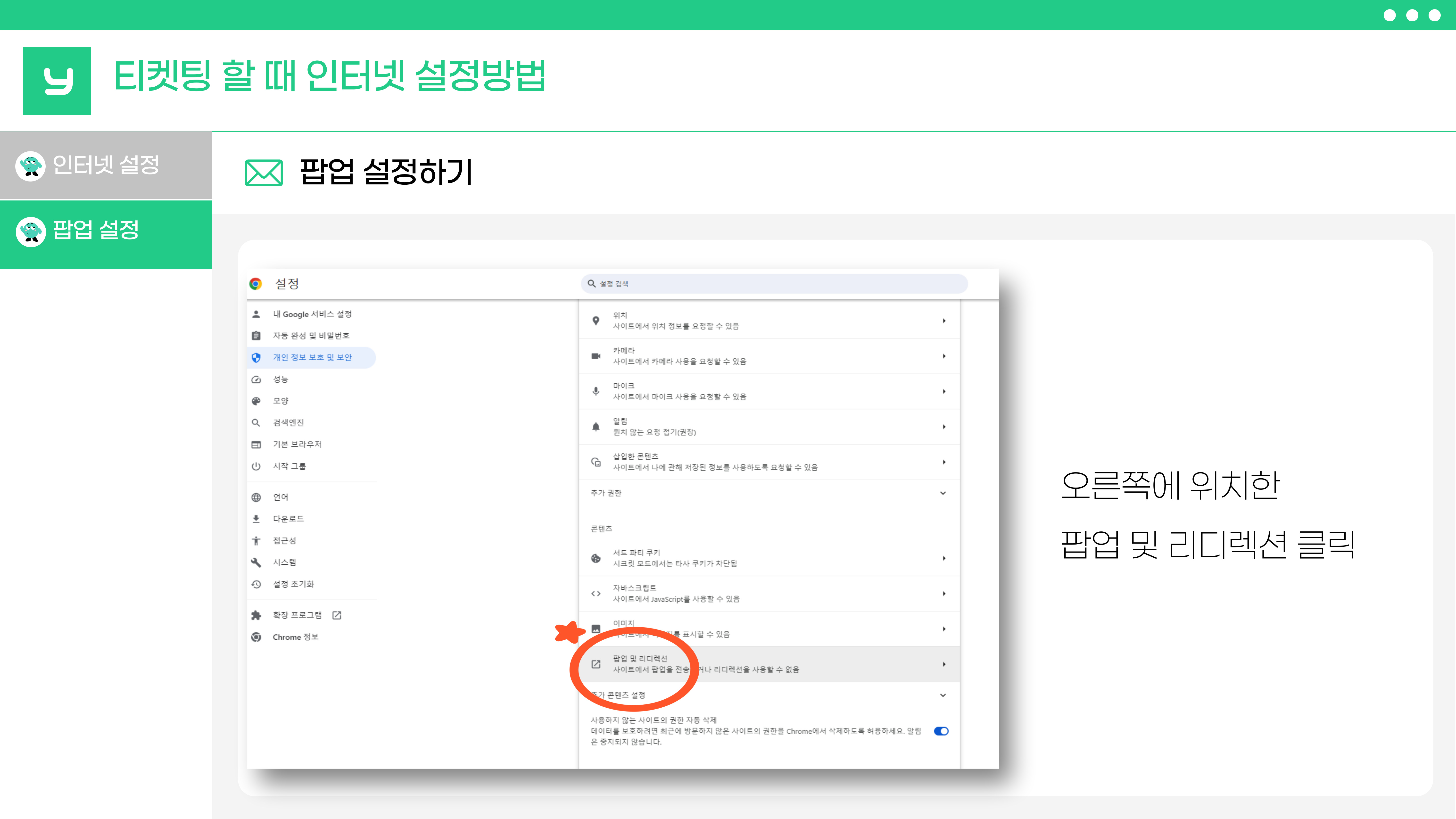
Task: Open the 설정 초기화 menu item
Action: (311, 584)
